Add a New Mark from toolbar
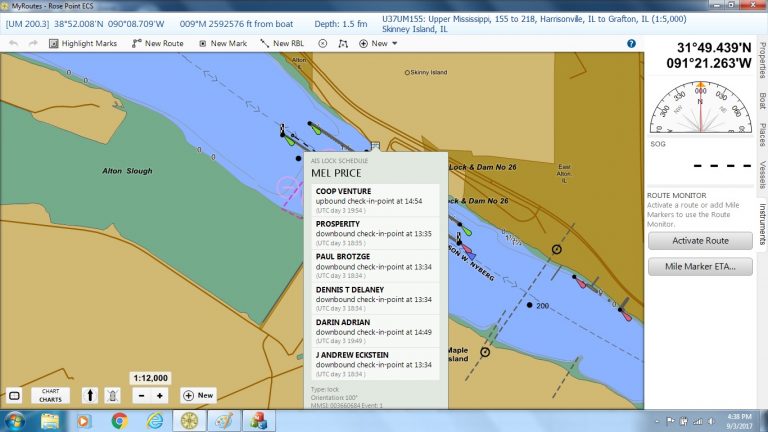768x432 pixels. click(223, 44)
